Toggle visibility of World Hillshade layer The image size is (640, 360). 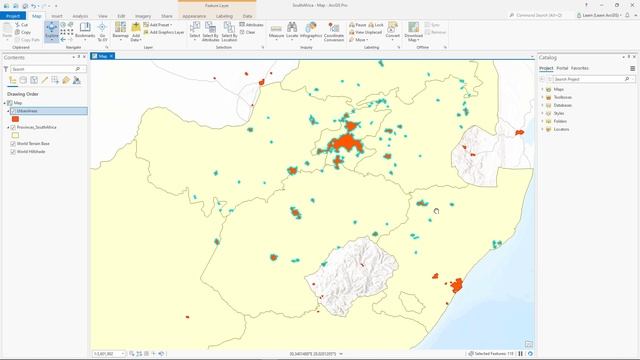tap(13, 152)
